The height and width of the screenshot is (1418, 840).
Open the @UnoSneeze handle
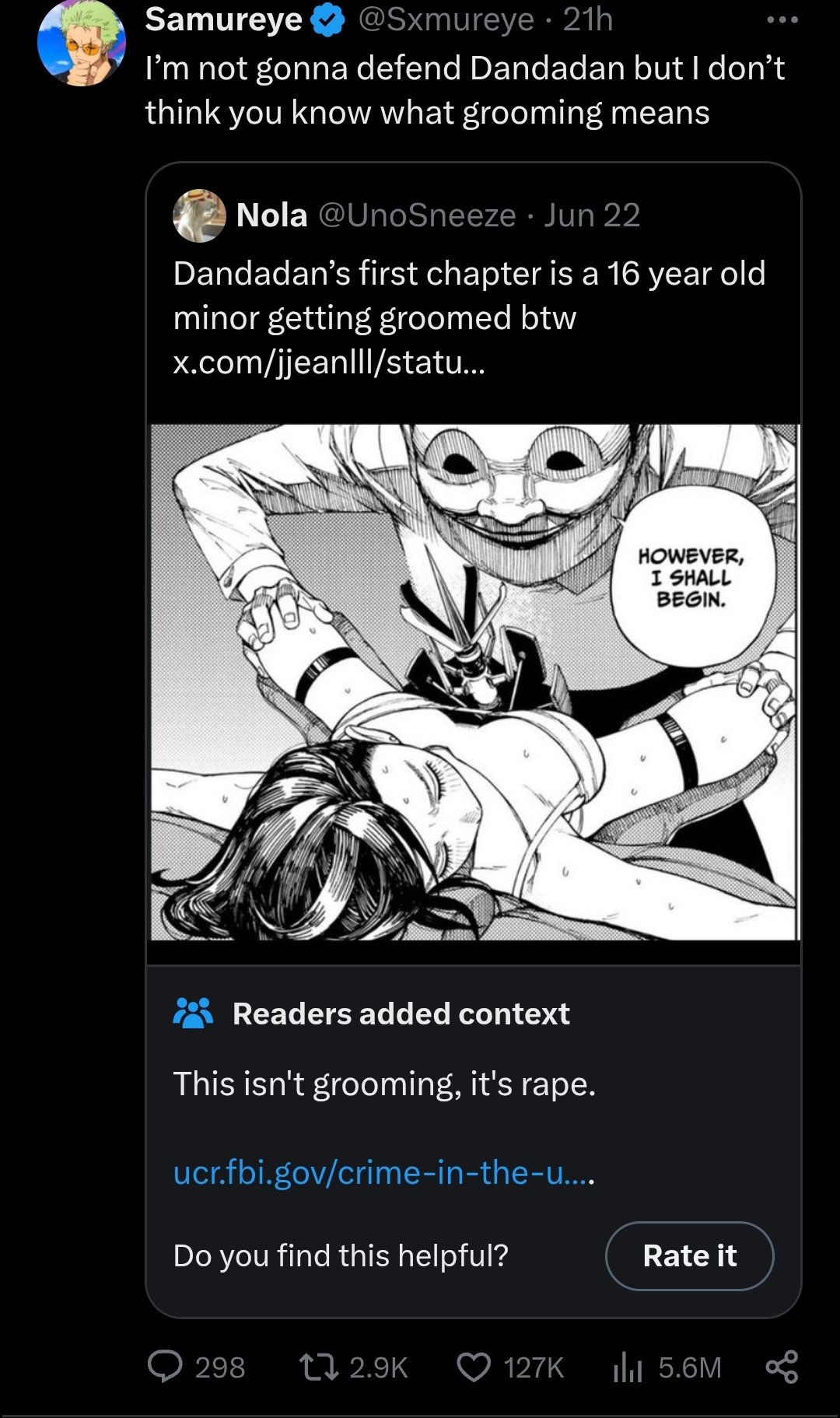tap(417, 215)
